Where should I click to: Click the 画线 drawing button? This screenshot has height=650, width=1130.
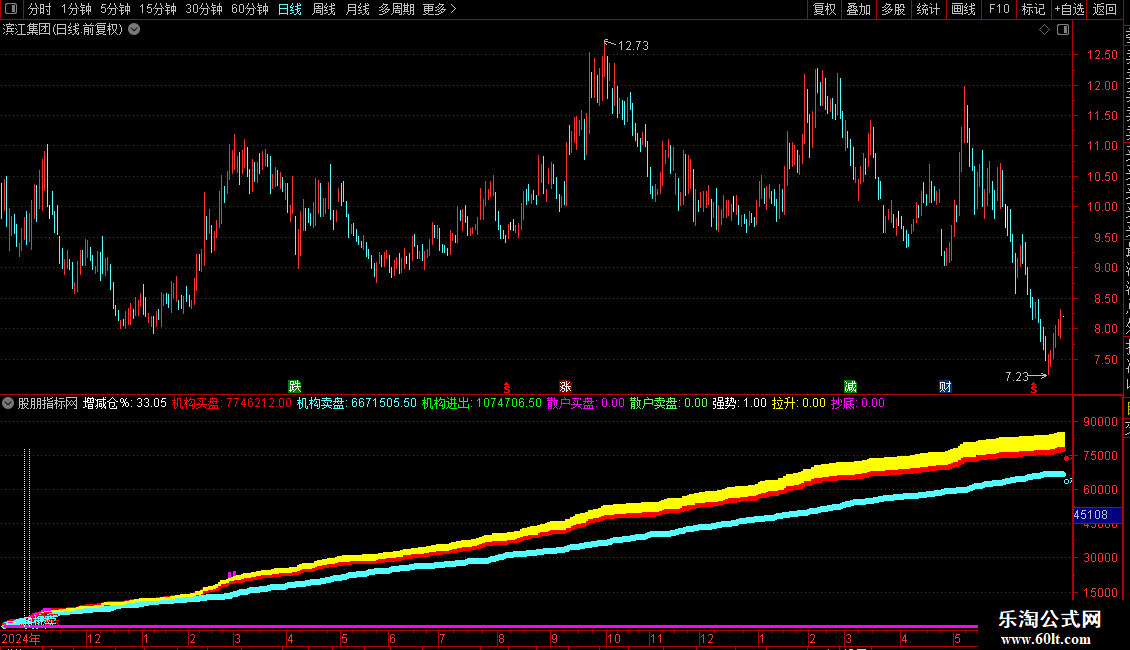[x=963, y=9]
